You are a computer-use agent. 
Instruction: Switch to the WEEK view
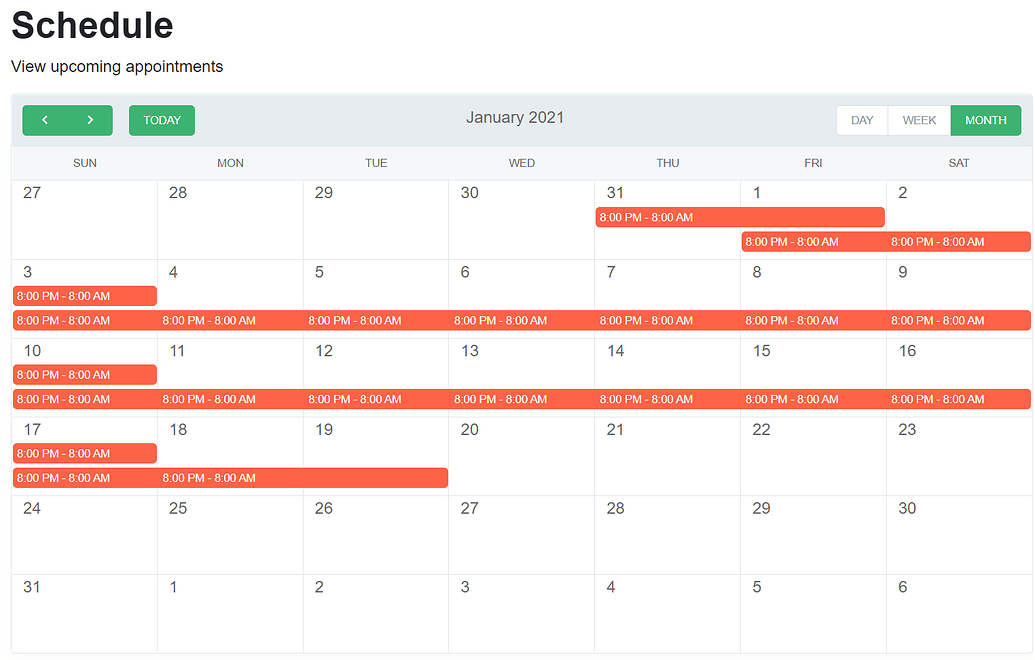tap(918, 120)
